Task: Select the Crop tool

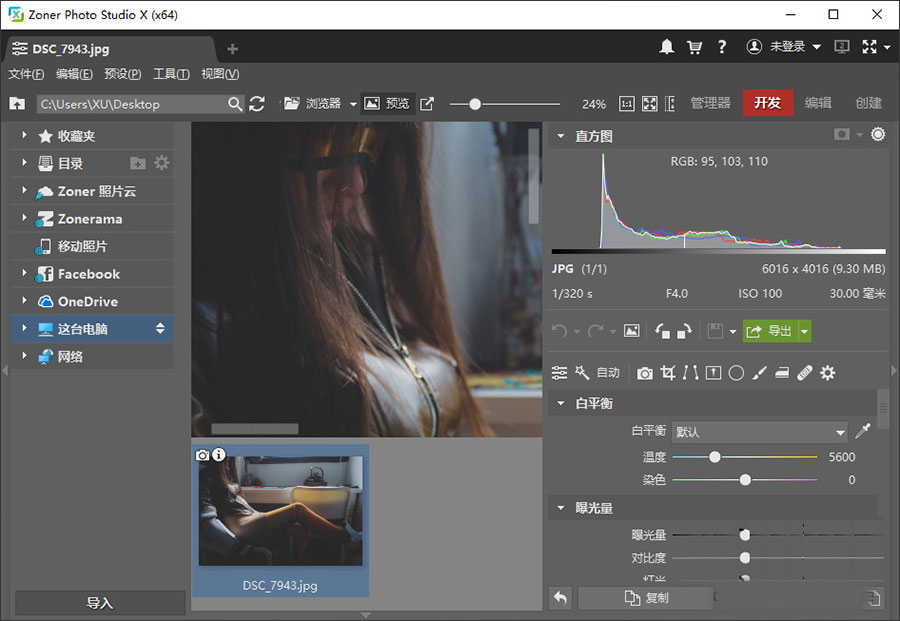Action: pos(668,373)
